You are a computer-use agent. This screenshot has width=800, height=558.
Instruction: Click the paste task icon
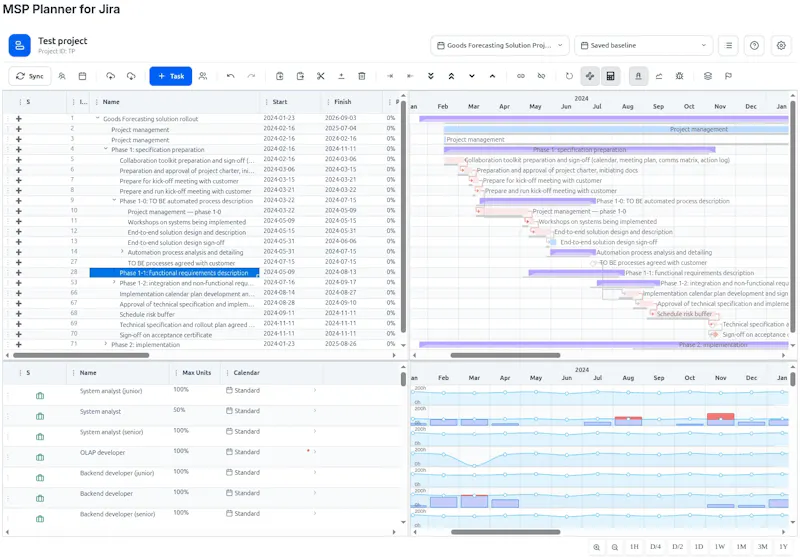[x=300, y=76]
